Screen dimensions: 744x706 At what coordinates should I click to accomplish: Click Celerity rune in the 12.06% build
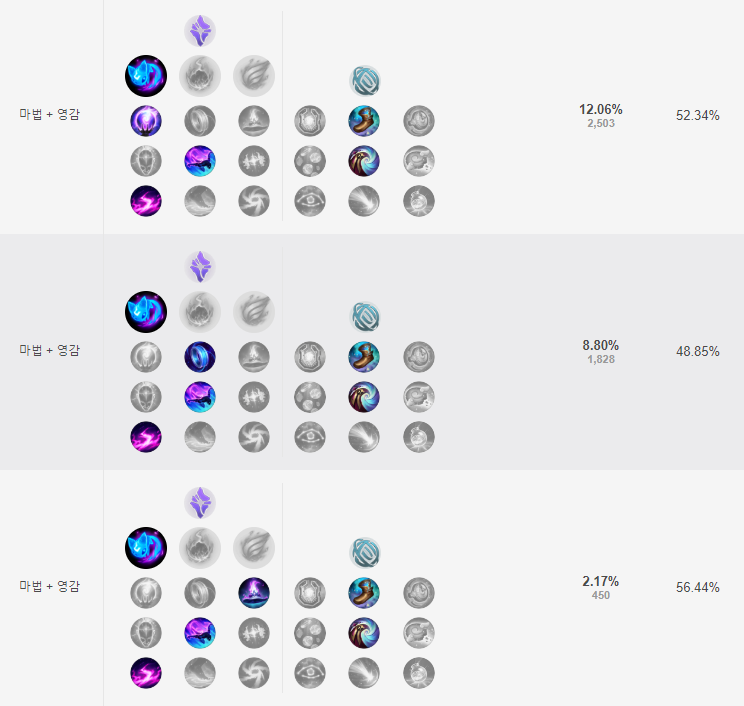pos(200,161)
